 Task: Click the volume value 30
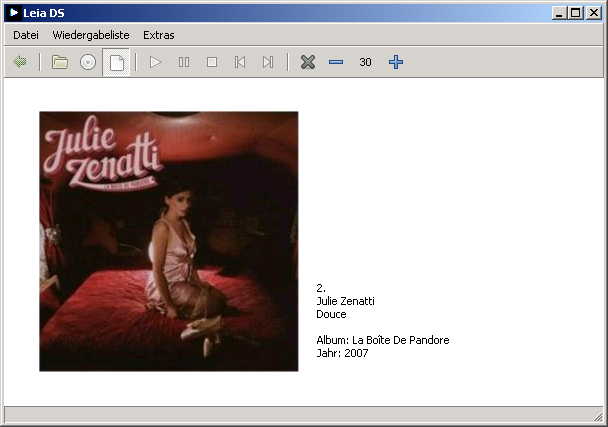pos(366,62)
